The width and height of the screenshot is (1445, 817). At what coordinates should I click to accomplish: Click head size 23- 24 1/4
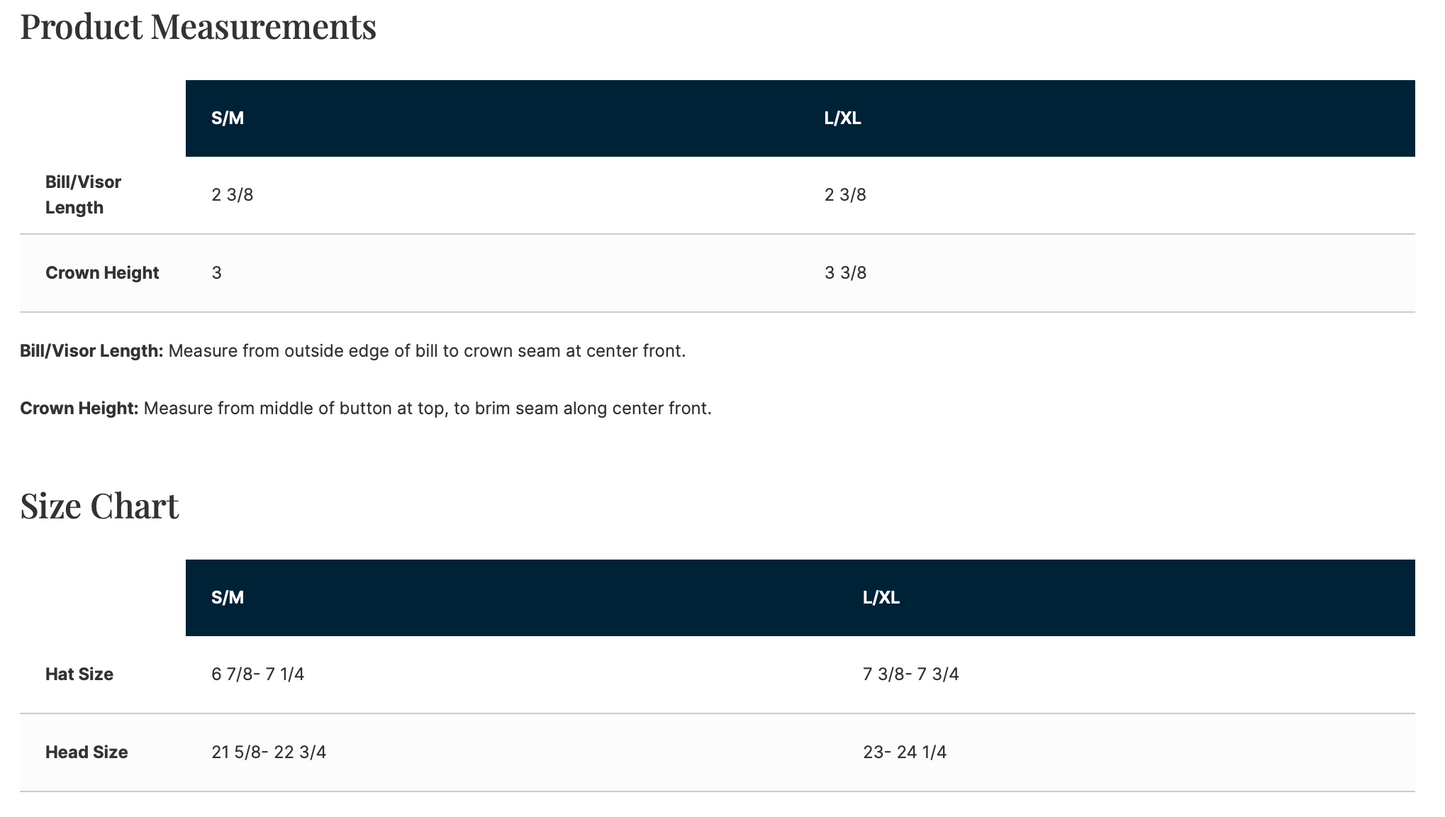tap(905, 752)
